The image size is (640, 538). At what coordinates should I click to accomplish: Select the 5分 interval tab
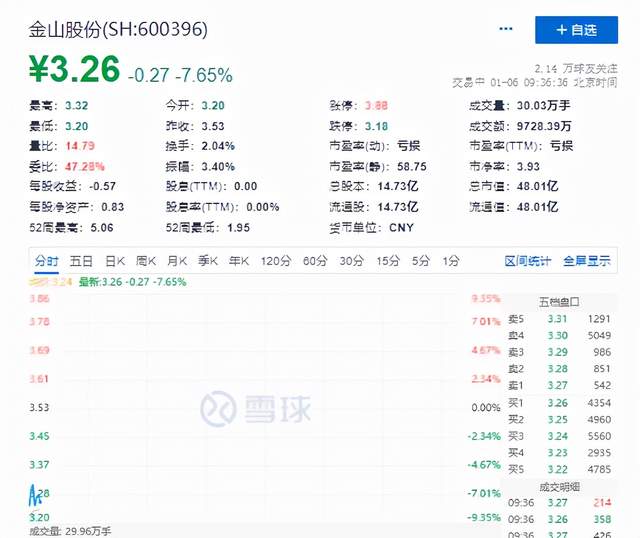[420, 261]
